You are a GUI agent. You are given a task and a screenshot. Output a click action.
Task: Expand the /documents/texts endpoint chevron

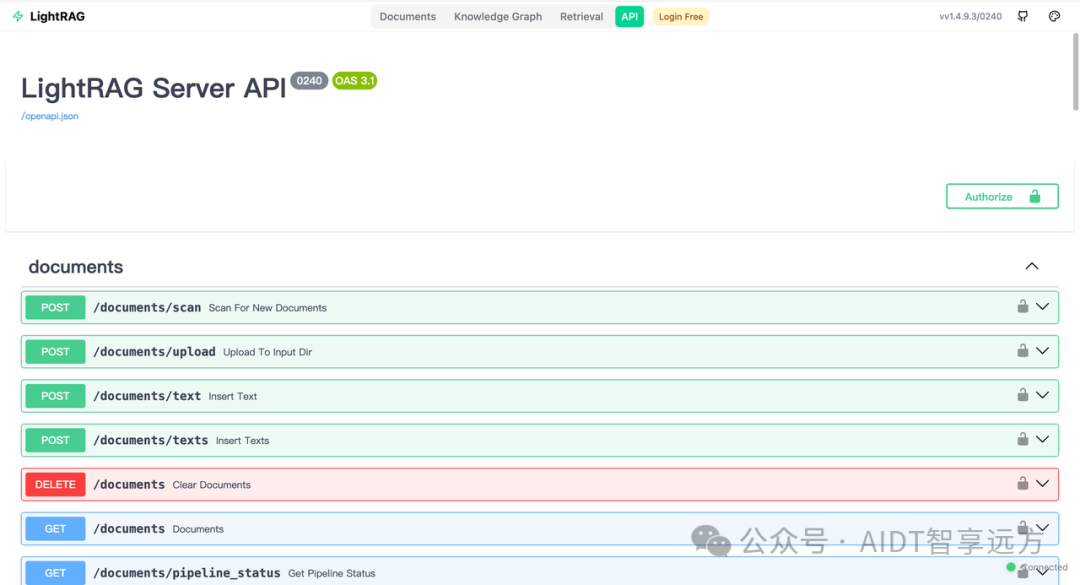pos(1043,439)
